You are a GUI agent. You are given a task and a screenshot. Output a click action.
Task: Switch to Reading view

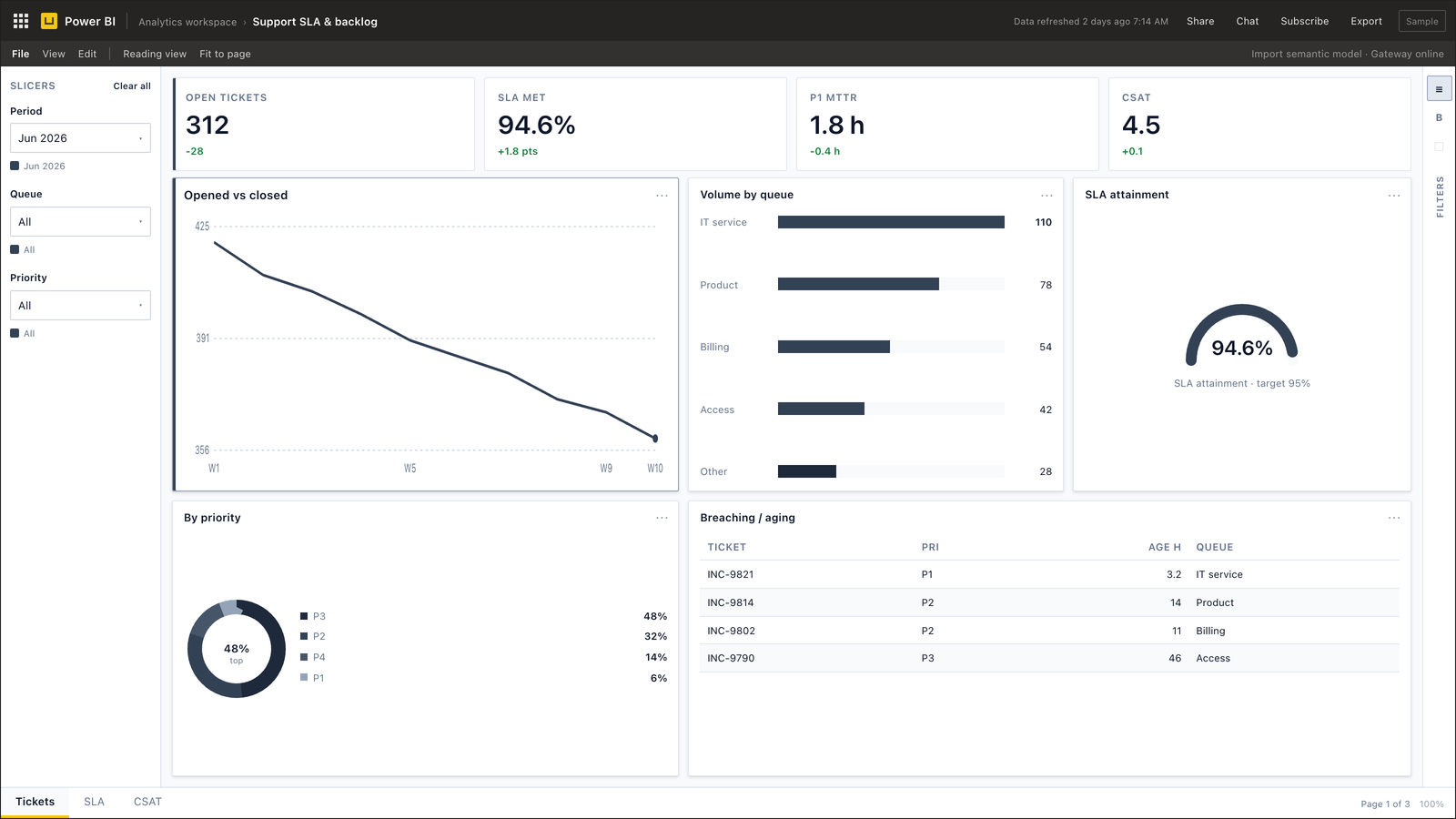click(x=155, y=54)
